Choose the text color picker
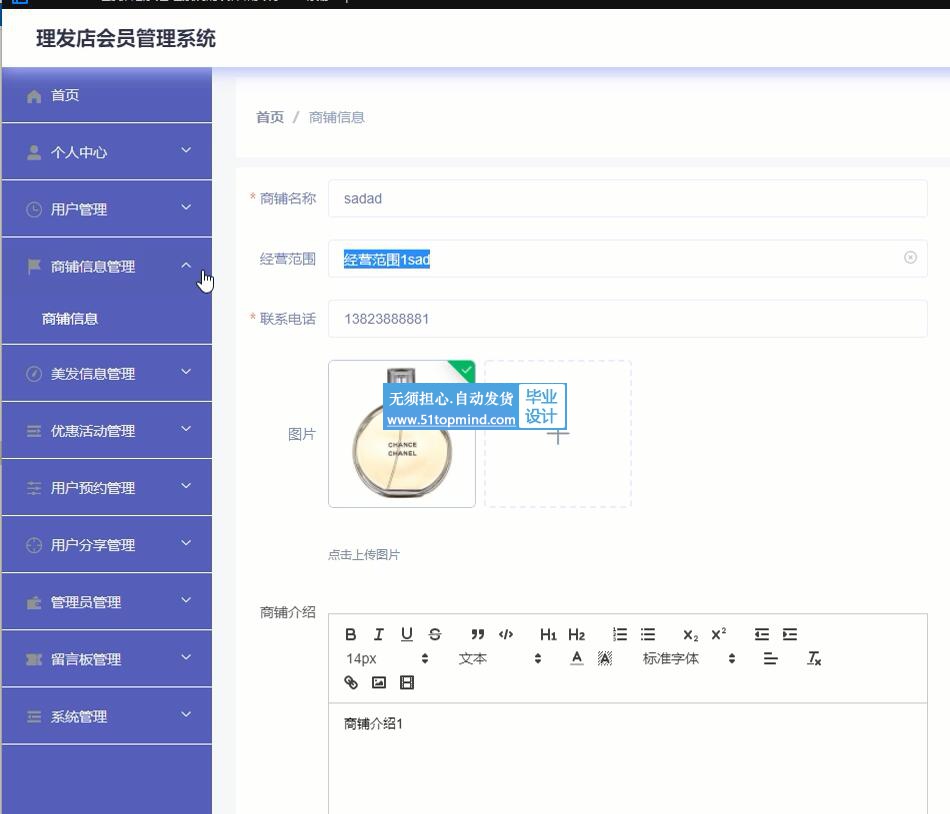Image resolution: width=950 pixels, height=814 pixels. (x=577, y=658)
